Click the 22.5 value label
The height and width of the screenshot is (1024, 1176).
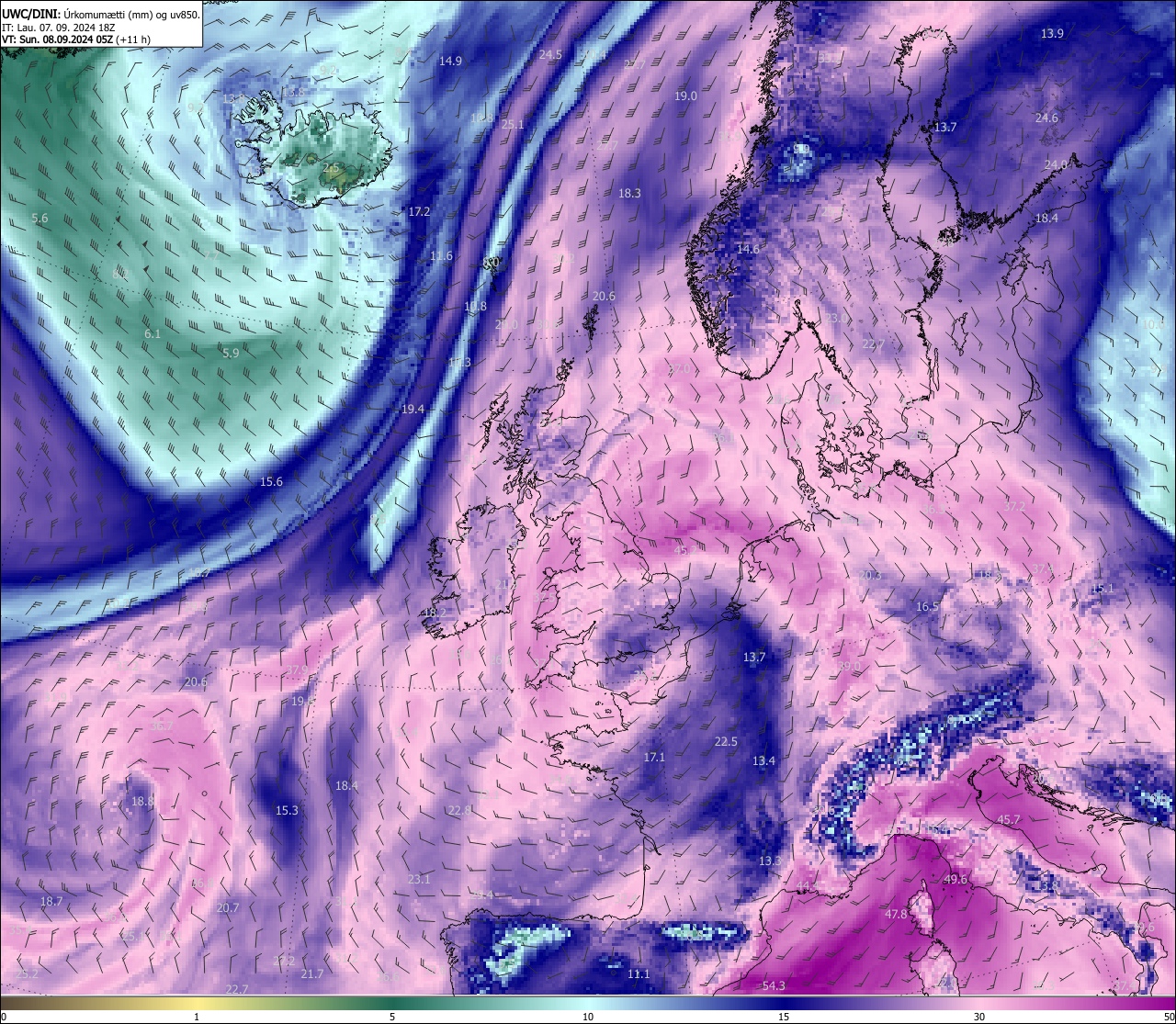point(726,742)
